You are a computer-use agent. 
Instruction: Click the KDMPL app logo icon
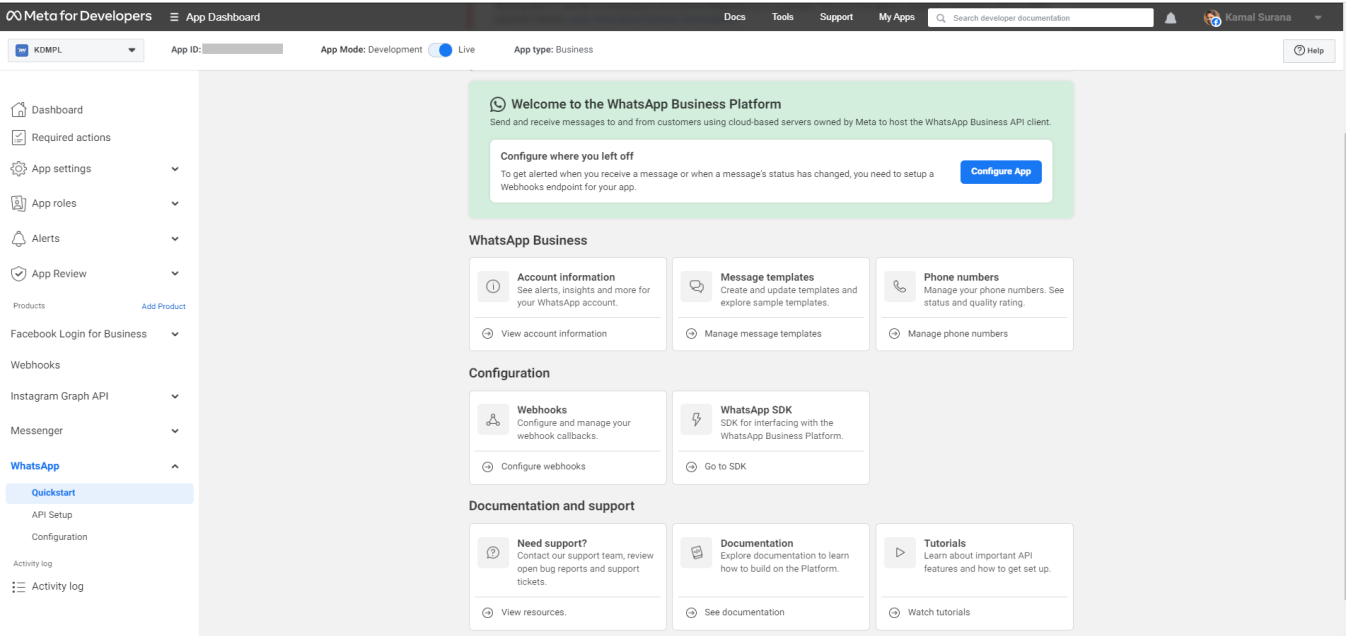(x=20, y=50)
